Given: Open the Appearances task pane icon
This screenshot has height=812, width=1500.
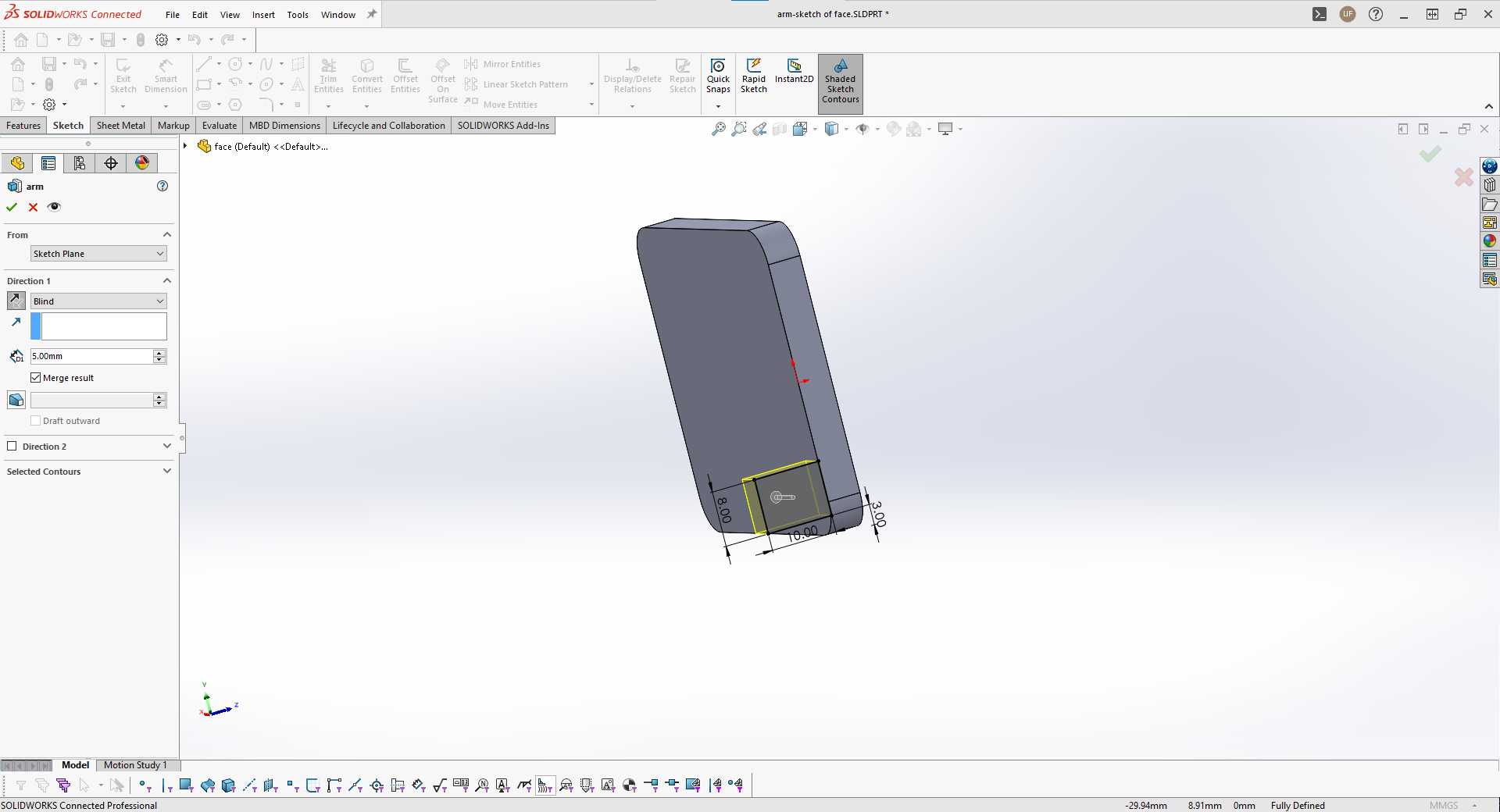Looking at the screenshot, I should point(1490,241).
